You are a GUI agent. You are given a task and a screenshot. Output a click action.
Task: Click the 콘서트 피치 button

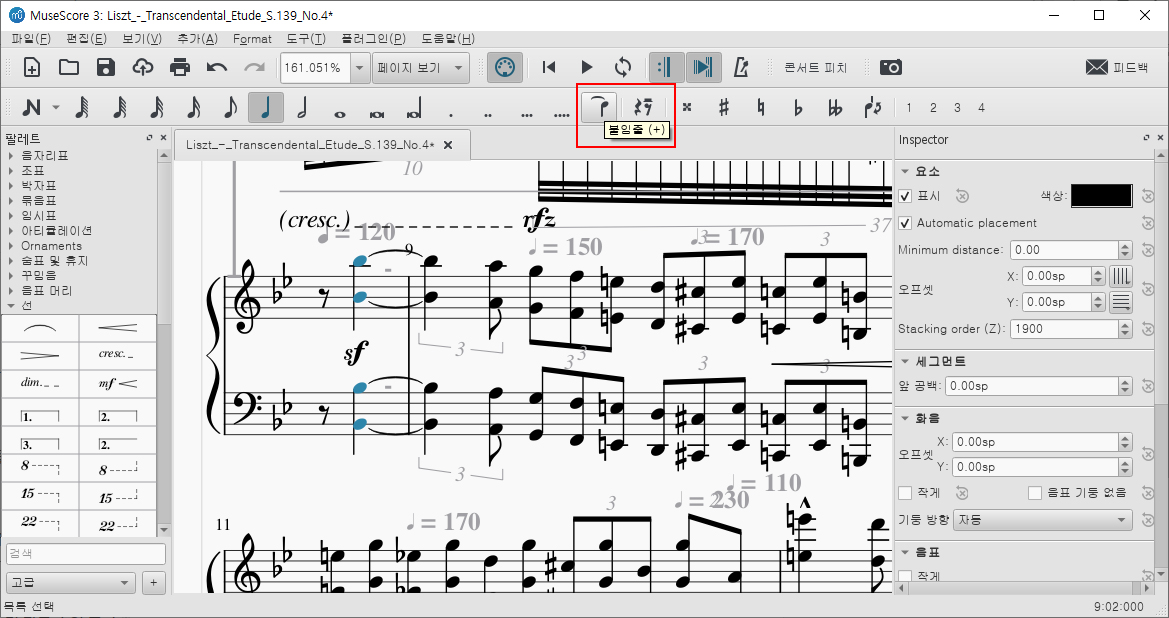816,68
